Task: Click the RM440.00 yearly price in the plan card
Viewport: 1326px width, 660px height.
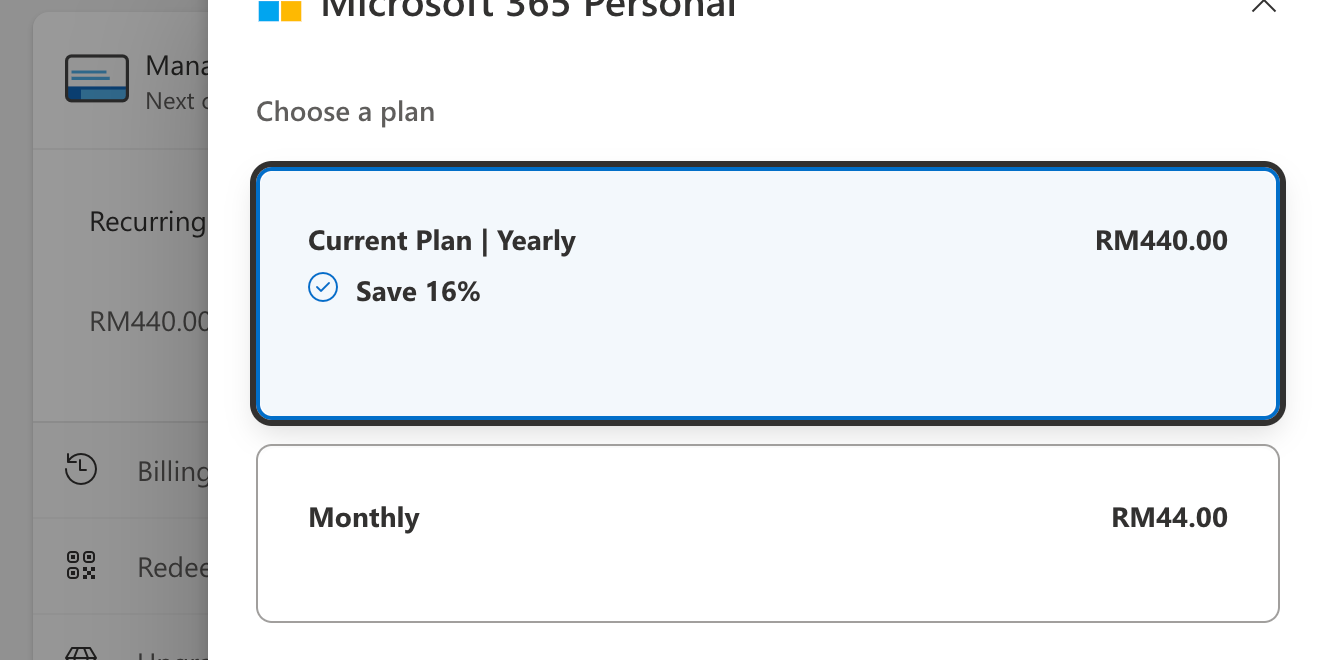Action: click(x=1161, y=241)
